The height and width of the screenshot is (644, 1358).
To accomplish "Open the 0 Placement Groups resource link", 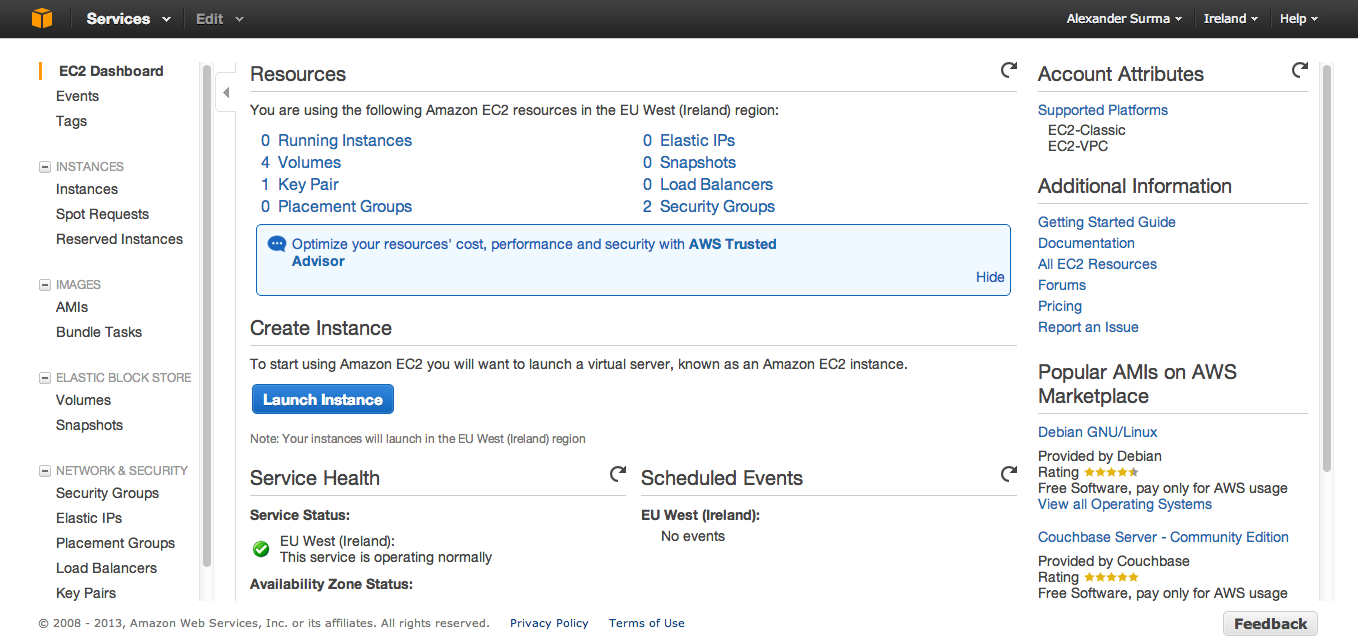I will [x=336, y=207].
